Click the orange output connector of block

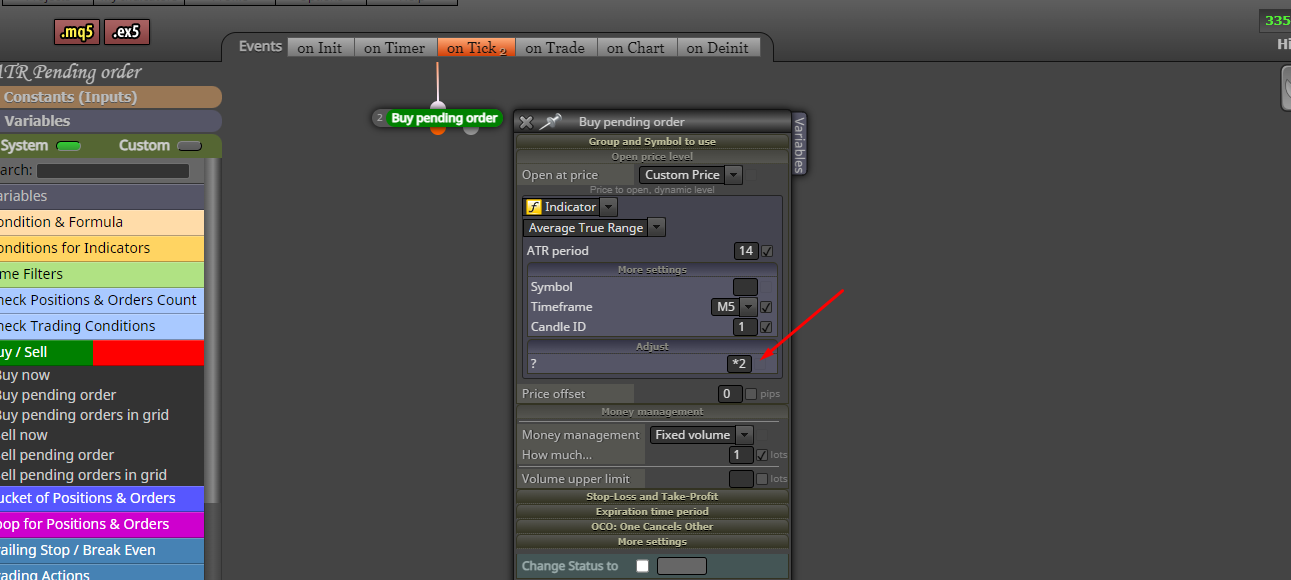tap(438, 129)
